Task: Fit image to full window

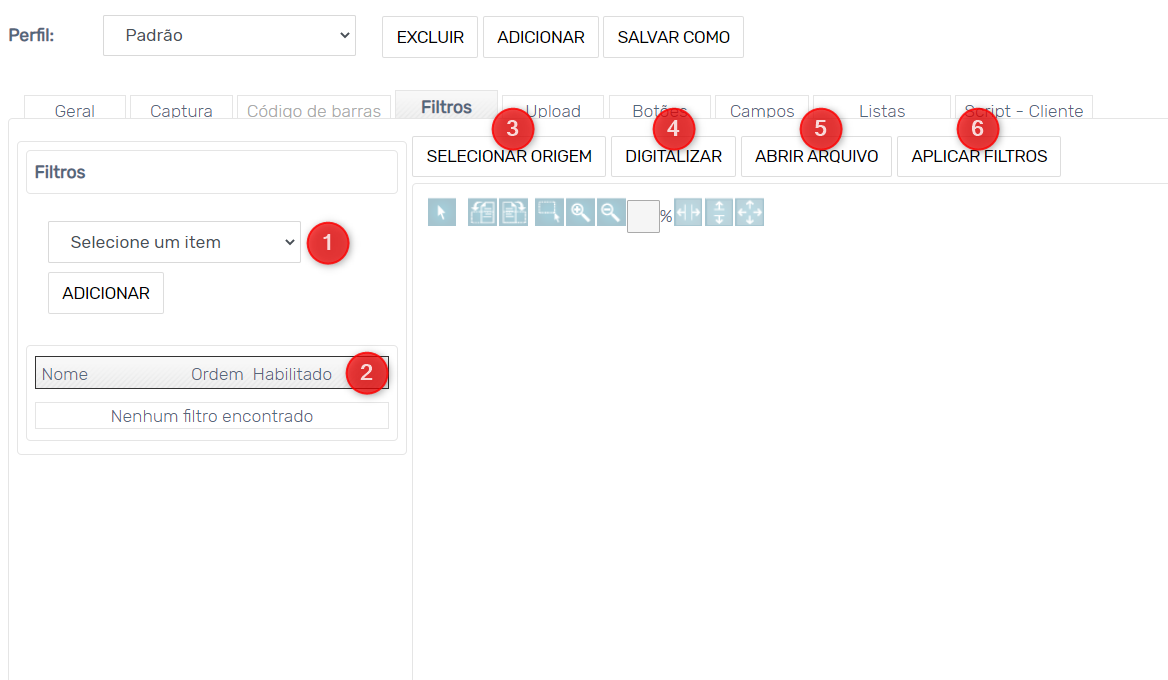Action: click(750, 212)
